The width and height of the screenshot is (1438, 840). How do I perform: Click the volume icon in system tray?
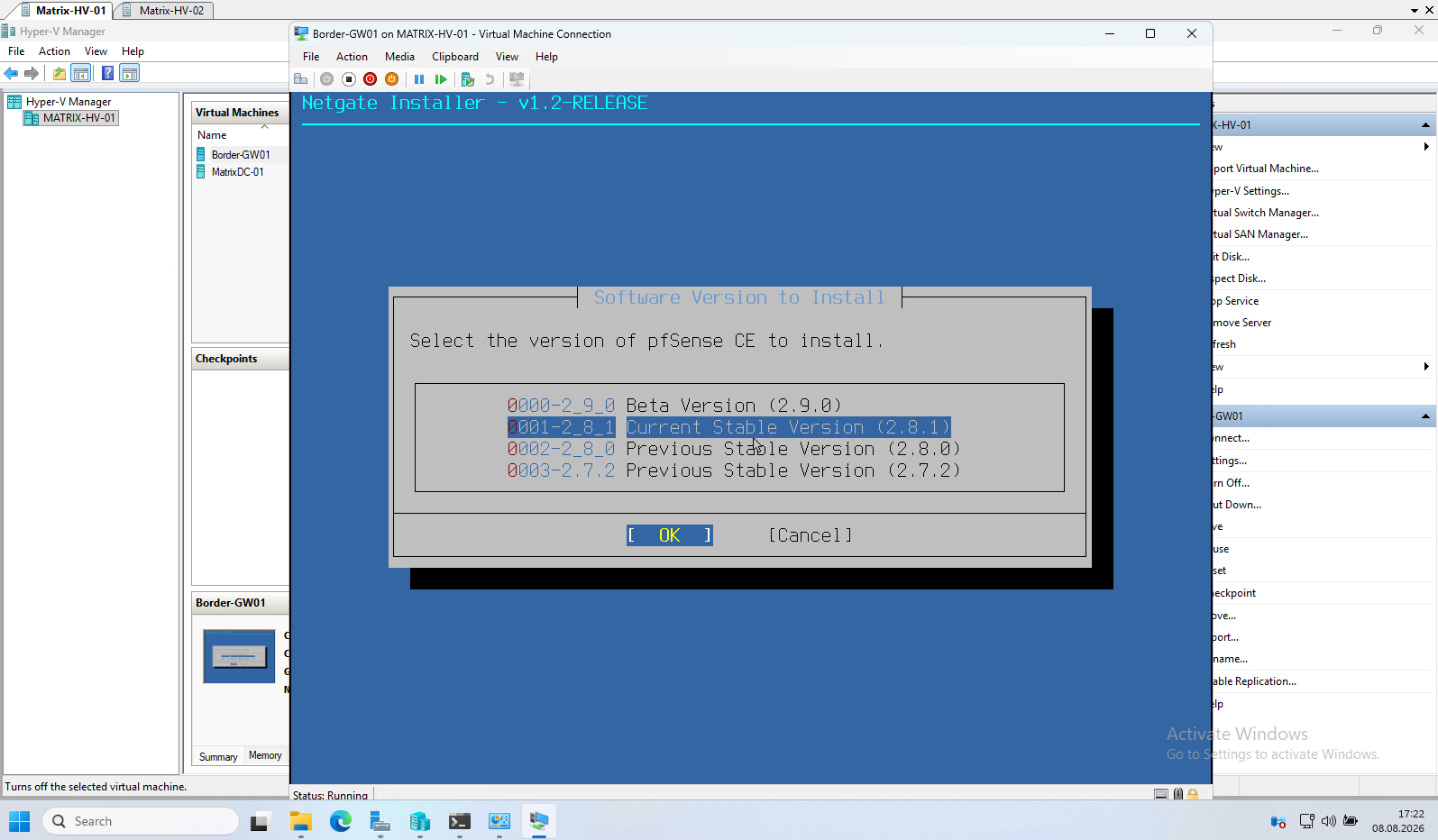pyautogui.click(x=1328, y=821)
